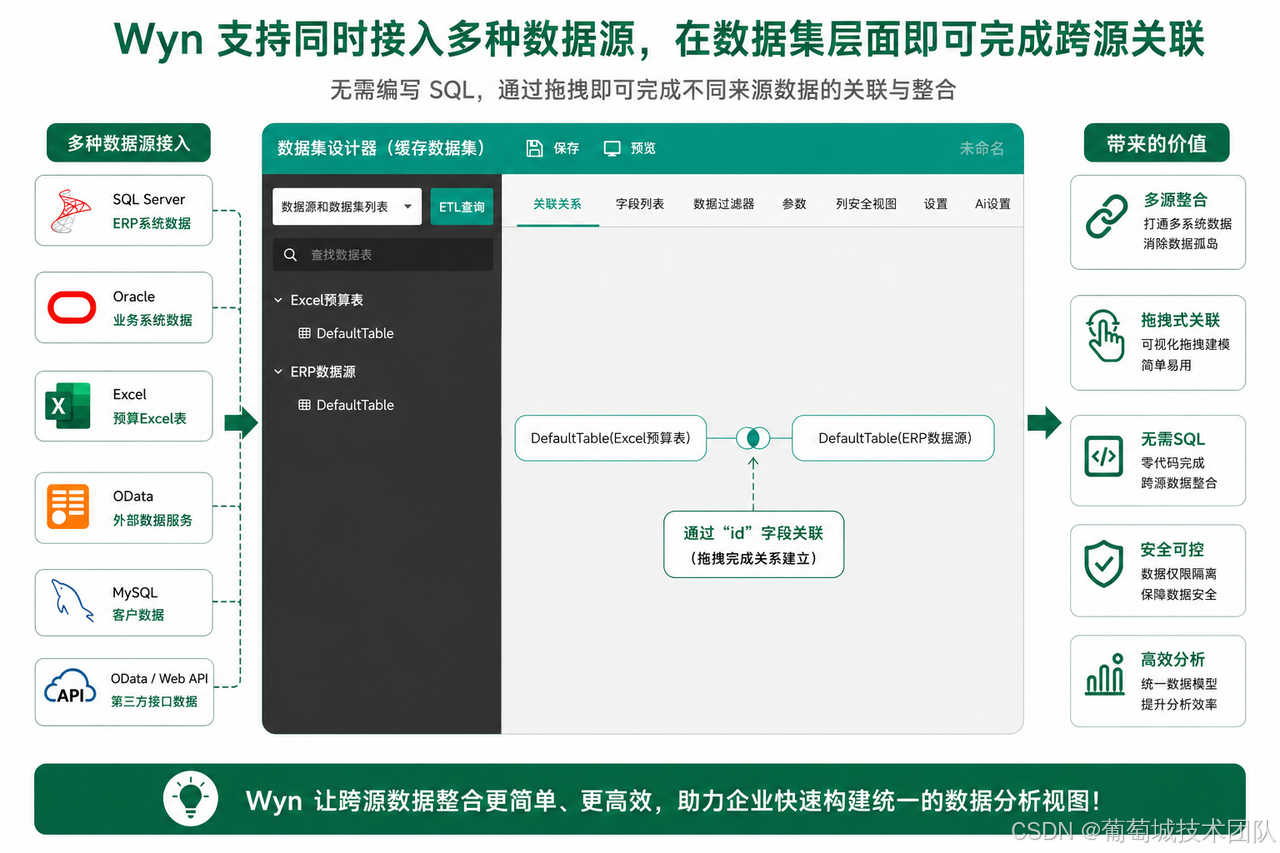1280x853 pixels.
Task: Click the 预览 button label
Action: (x=643, y=148)
